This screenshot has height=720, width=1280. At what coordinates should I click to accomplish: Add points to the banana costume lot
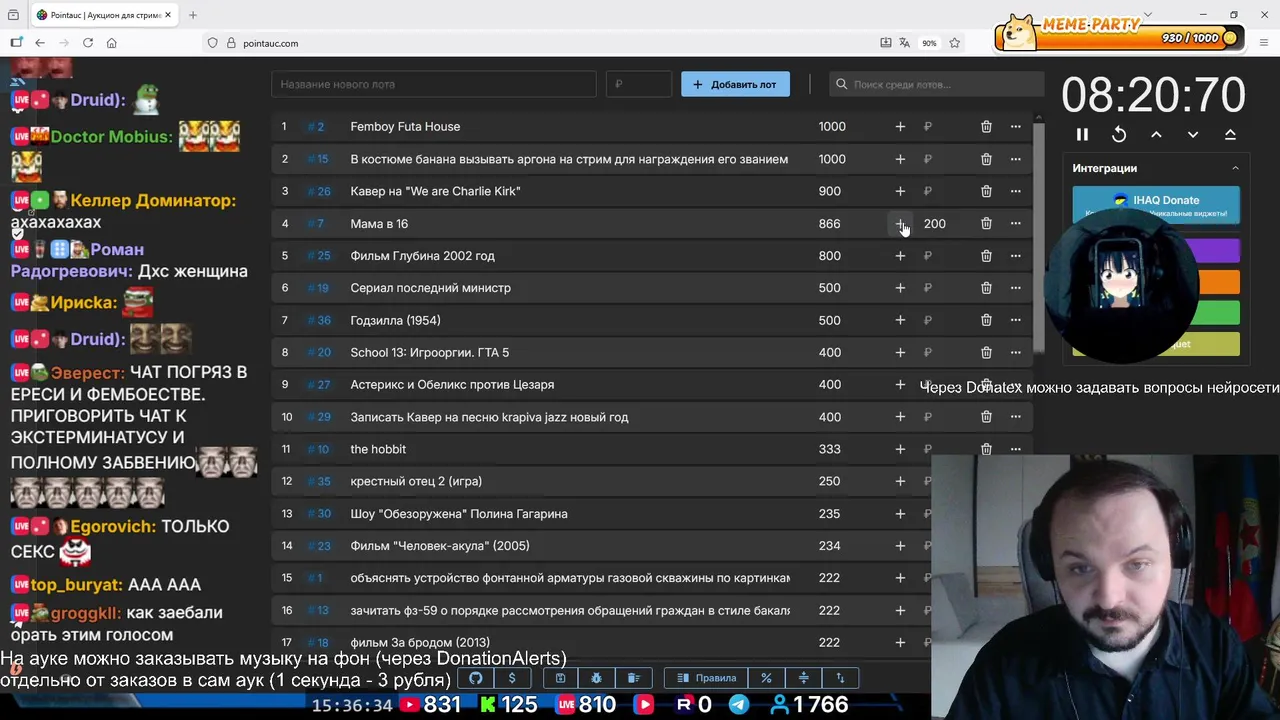[x=900, y=159]
